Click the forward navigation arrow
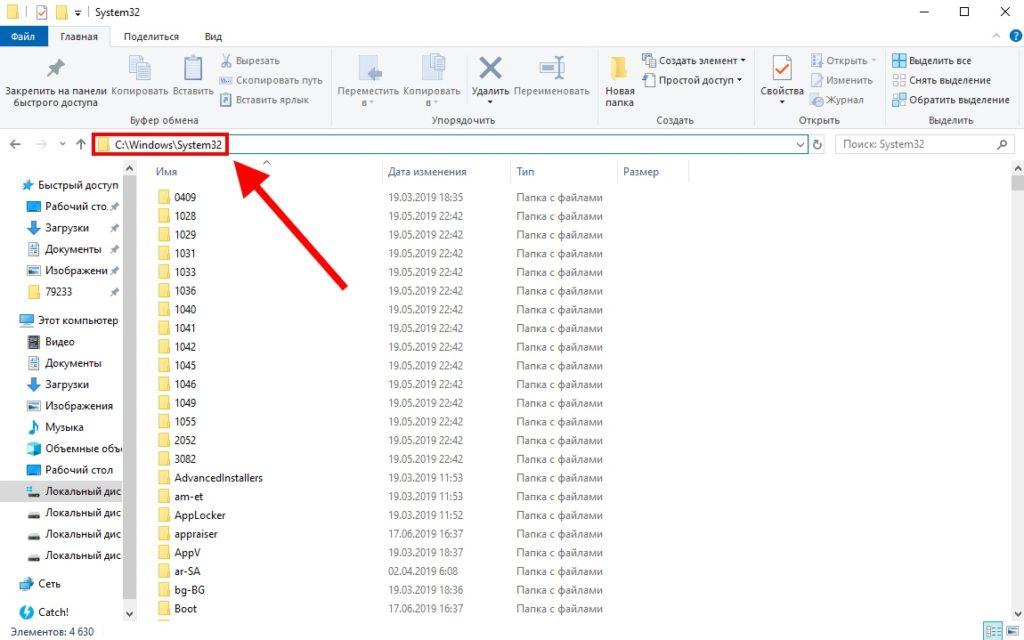Screen dimensions: 1024x640 pyautogui.click(x=41, y=144)
